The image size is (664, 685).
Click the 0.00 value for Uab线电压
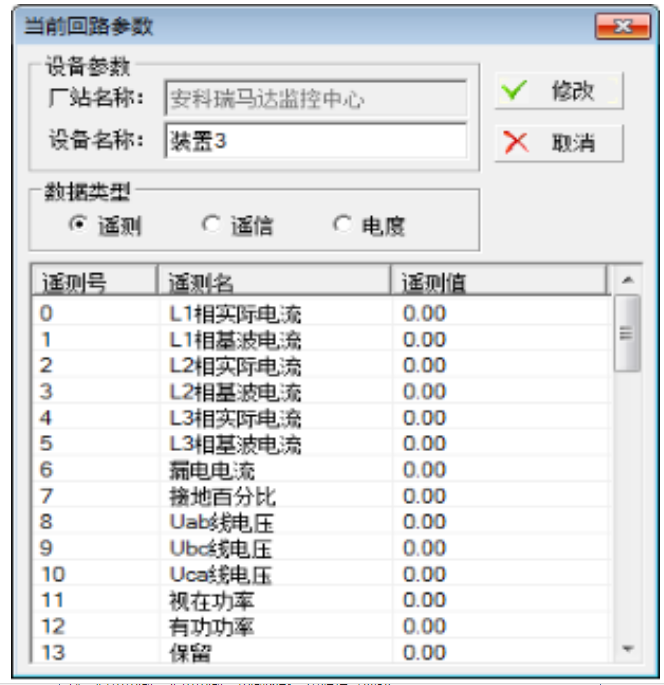(424, 522)
